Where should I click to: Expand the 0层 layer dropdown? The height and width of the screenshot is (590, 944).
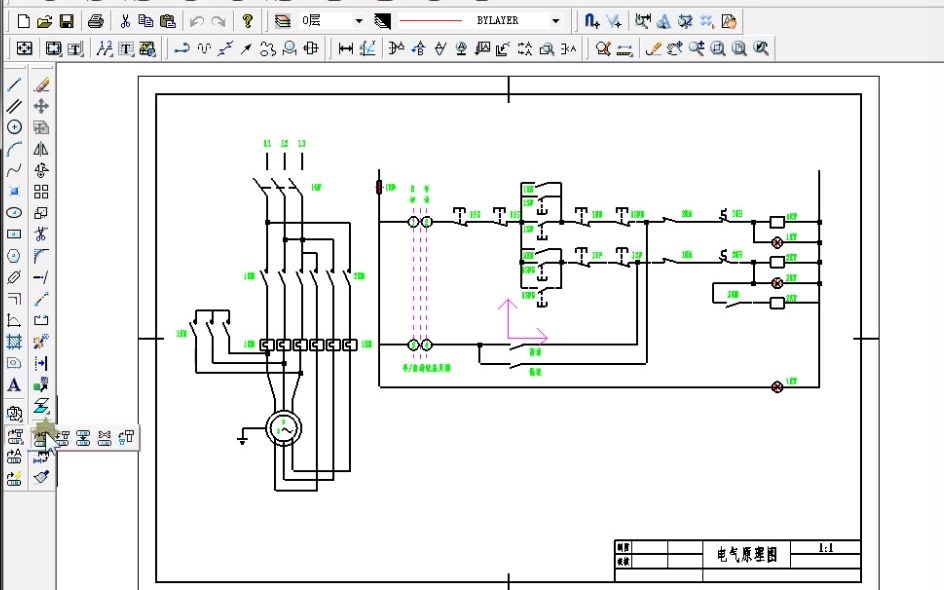point(359,21)
